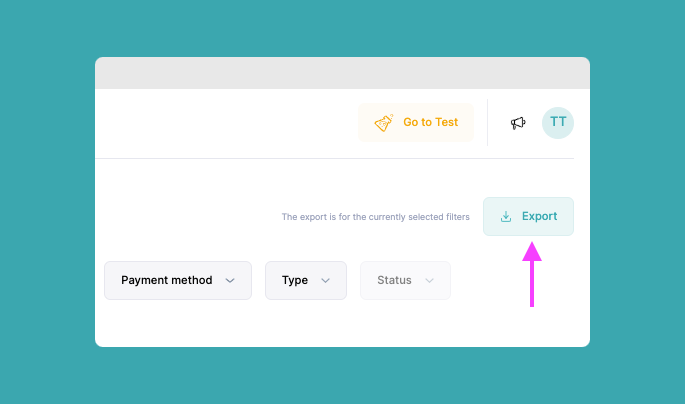Click the party popper icon
Image resolution: width=685 pixels, height=404 pixels.
click(384, 122)
